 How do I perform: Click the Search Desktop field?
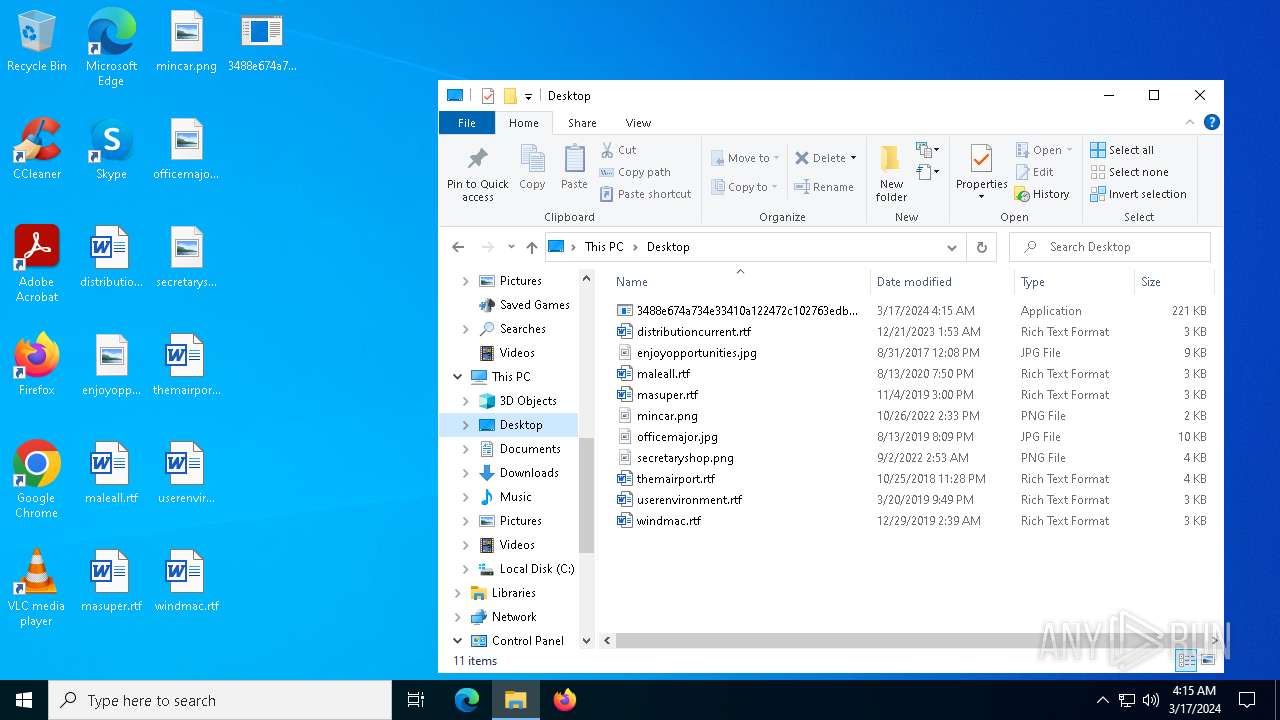point(1110,247)
